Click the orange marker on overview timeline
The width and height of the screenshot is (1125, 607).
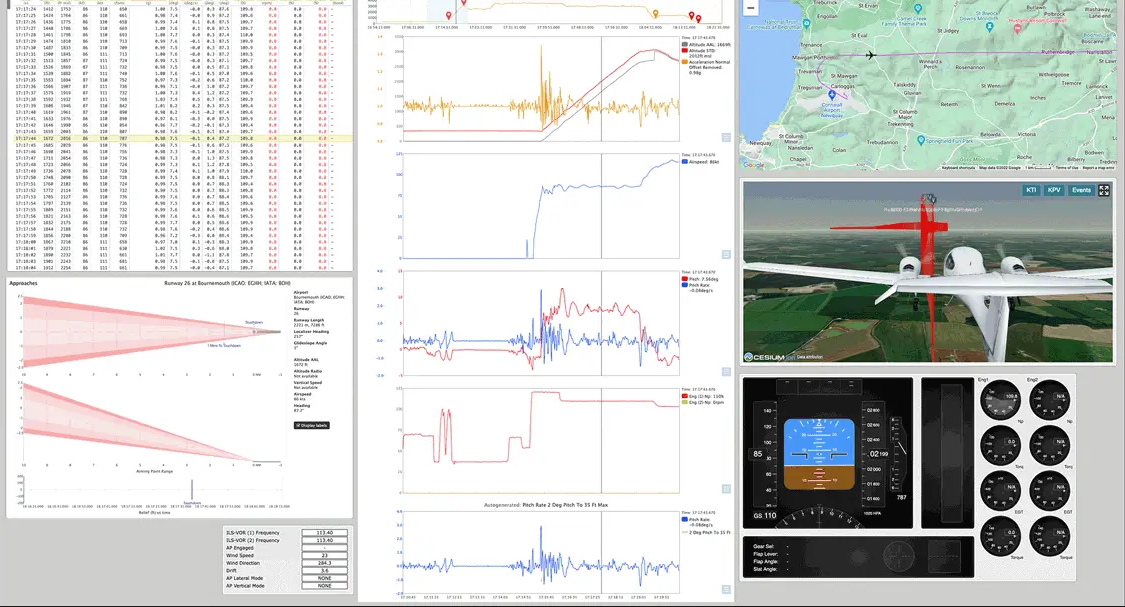click(655, 15)
